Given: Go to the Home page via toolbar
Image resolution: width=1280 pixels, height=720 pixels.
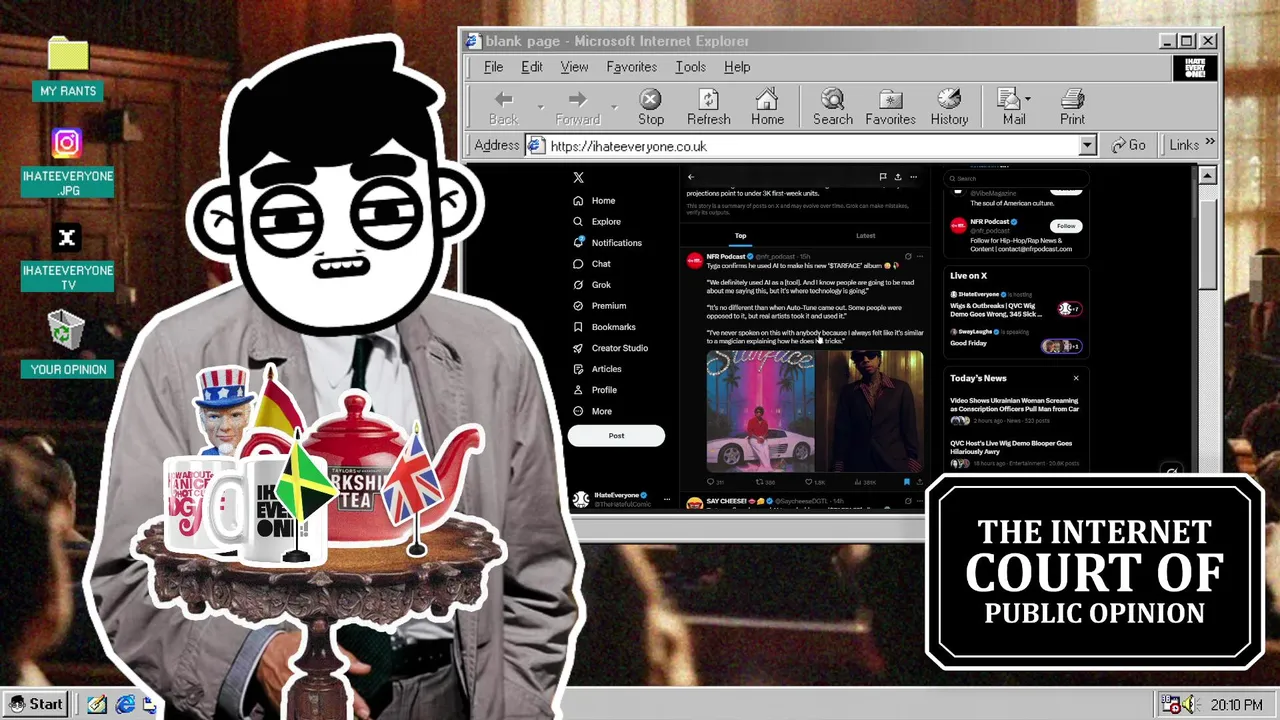Looking at the screenshot, I should [x=767, y=107].
